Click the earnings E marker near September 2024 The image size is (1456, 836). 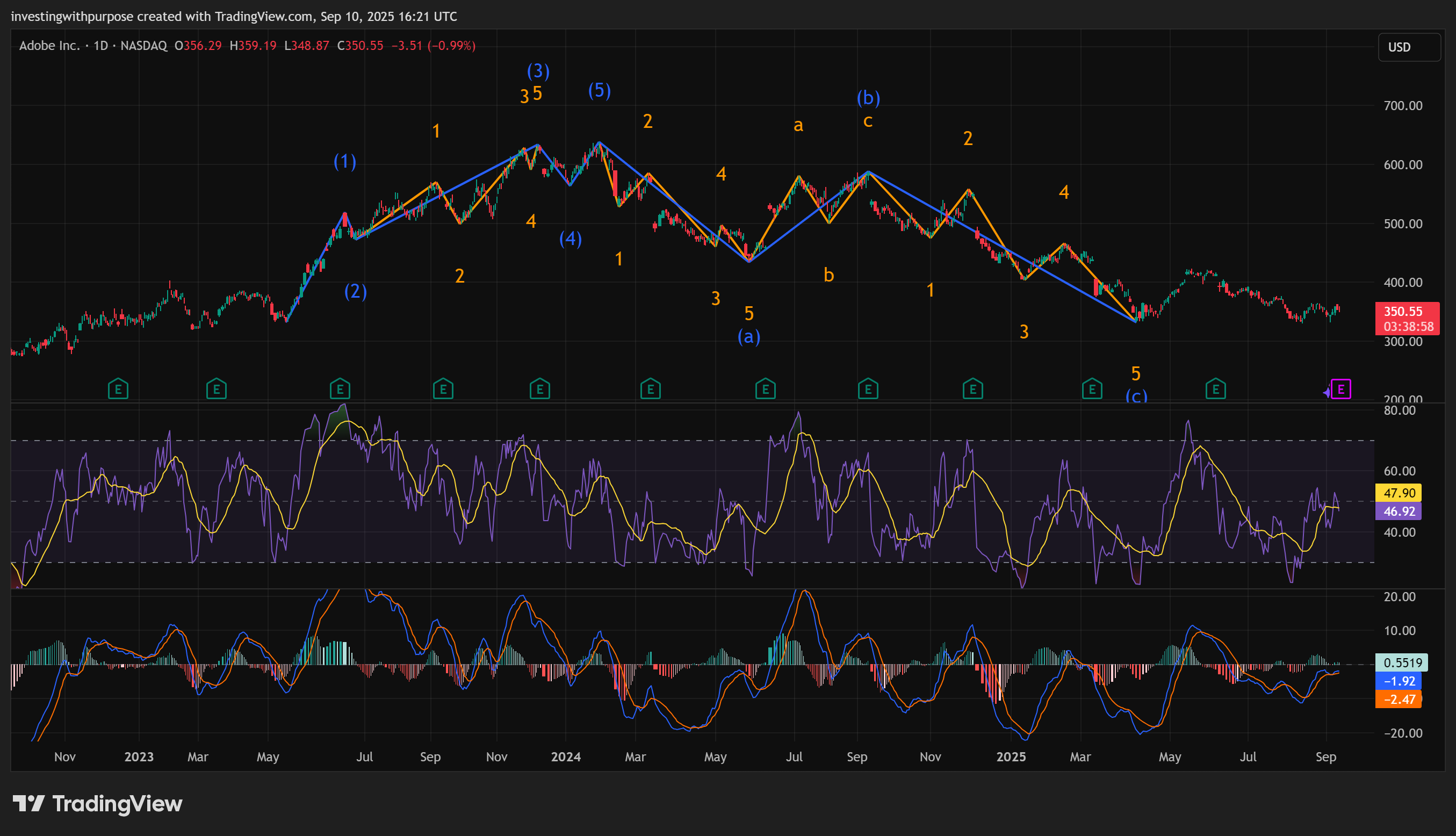click(868, 390)
